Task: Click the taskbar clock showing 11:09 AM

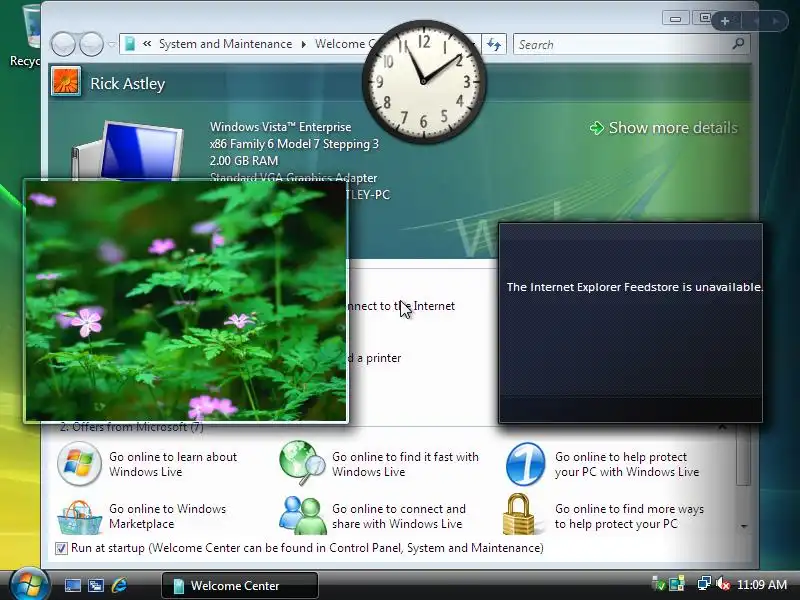Action: click(762, 584)
